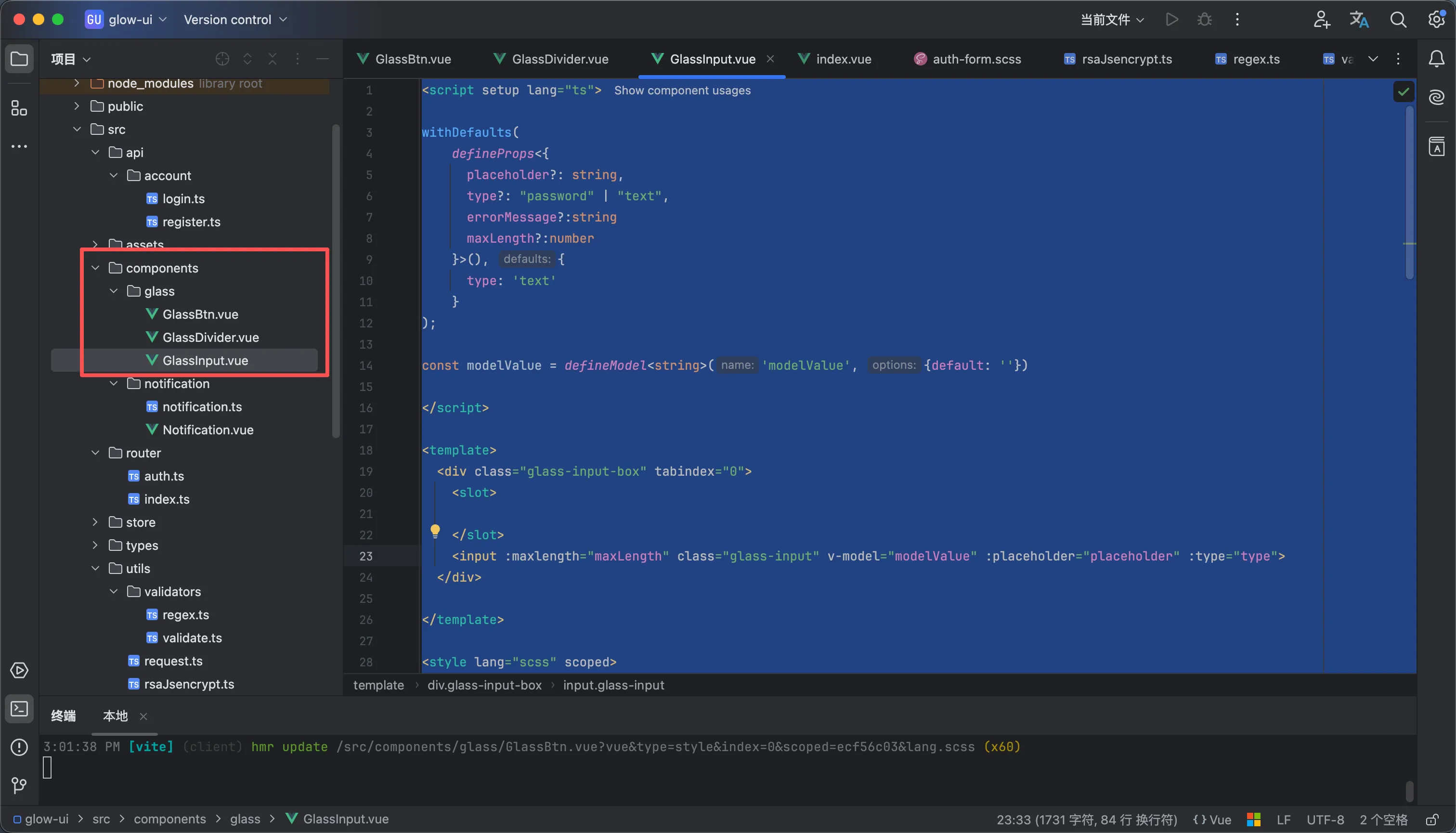Click the Search Everywhere magnifier icon
This screenshot has height=833, width=1456.
point(1398,19)
